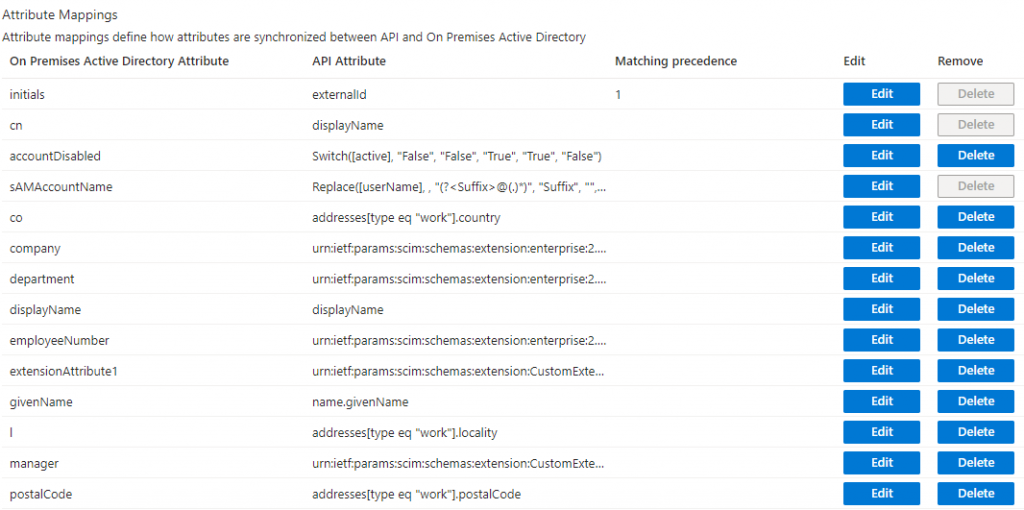Click the Matching precedence column header
1024x510 pixels.
676,62
